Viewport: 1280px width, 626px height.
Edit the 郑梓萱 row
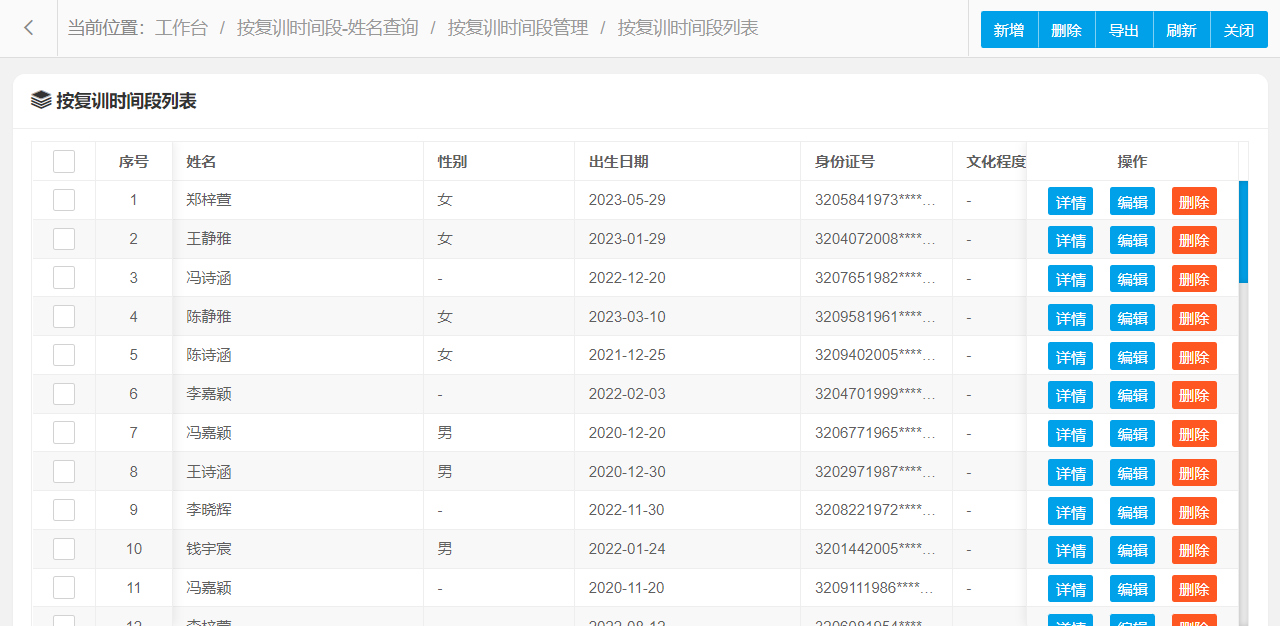point(1132,201)
